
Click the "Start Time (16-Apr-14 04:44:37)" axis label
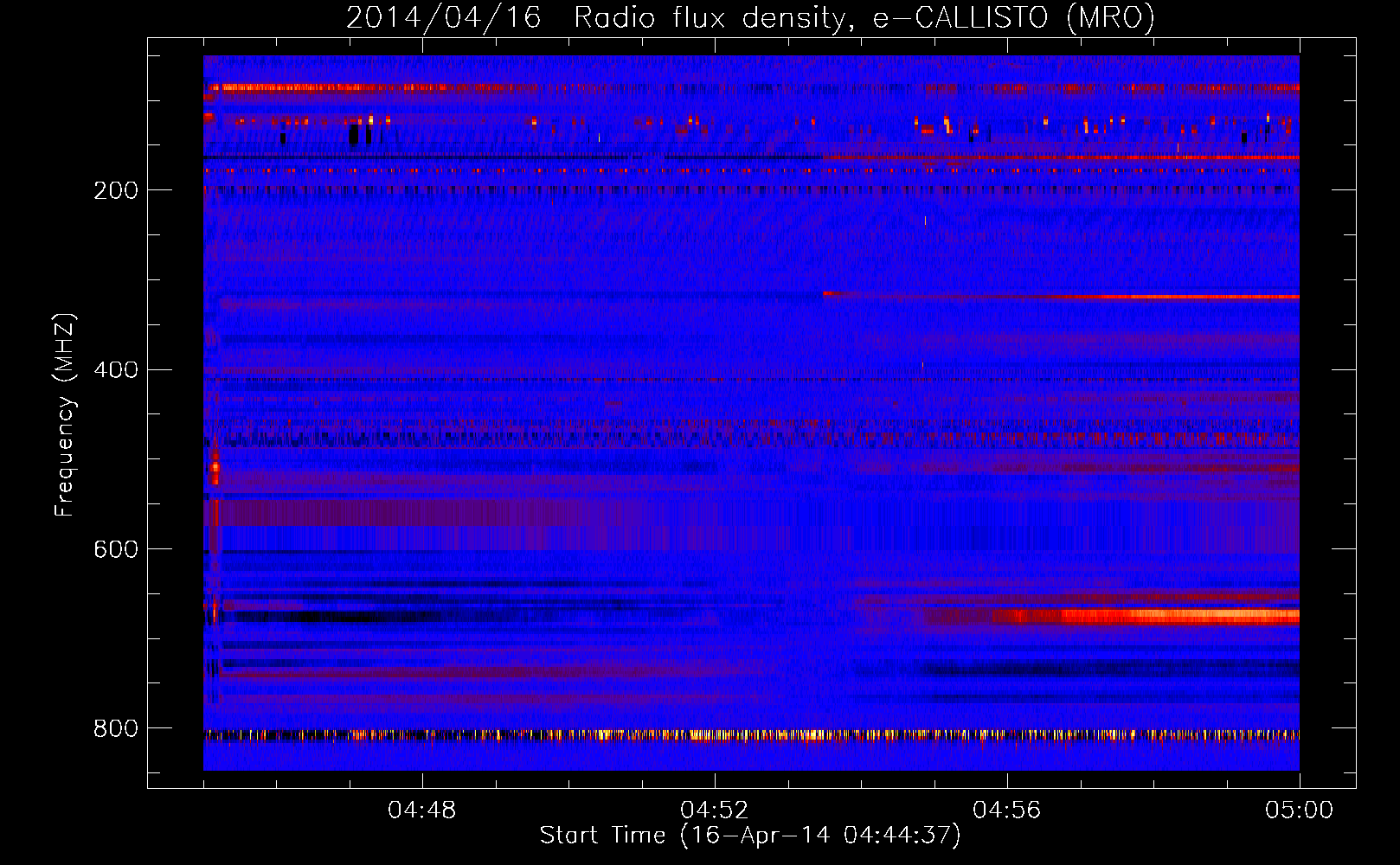coord(750,836)
